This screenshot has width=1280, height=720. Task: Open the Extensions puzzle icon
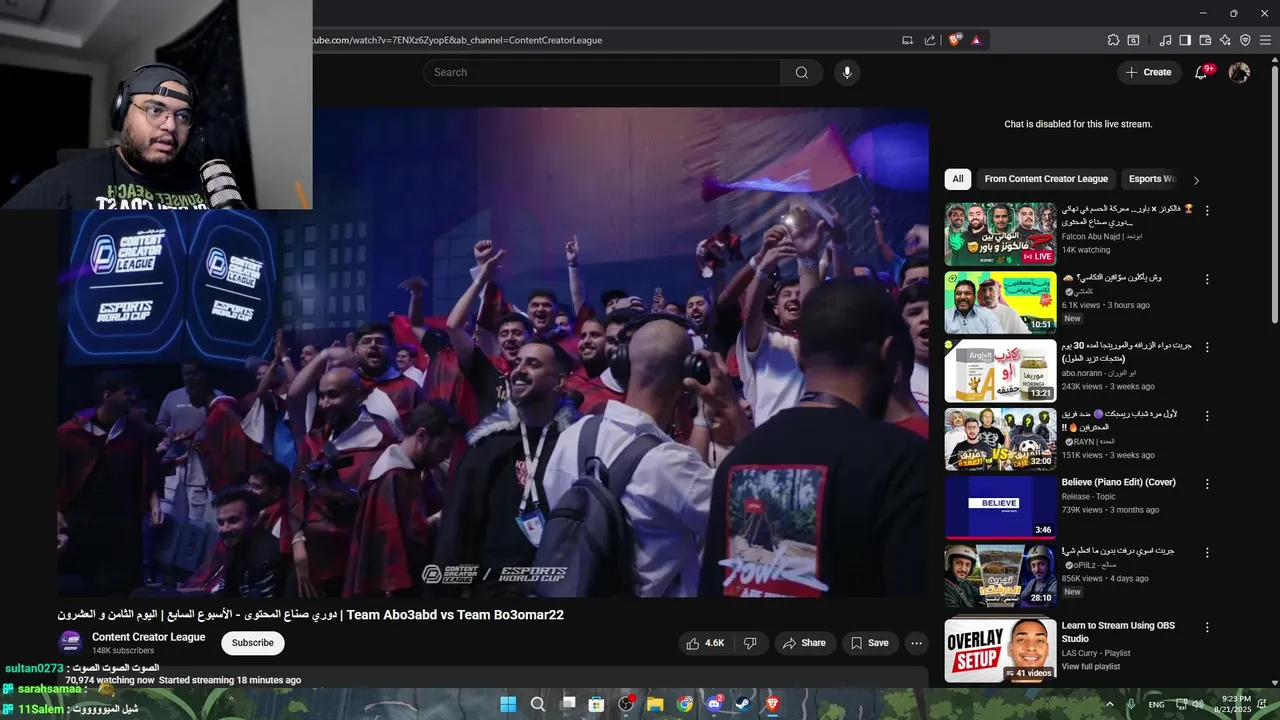tap(1113, 40)
